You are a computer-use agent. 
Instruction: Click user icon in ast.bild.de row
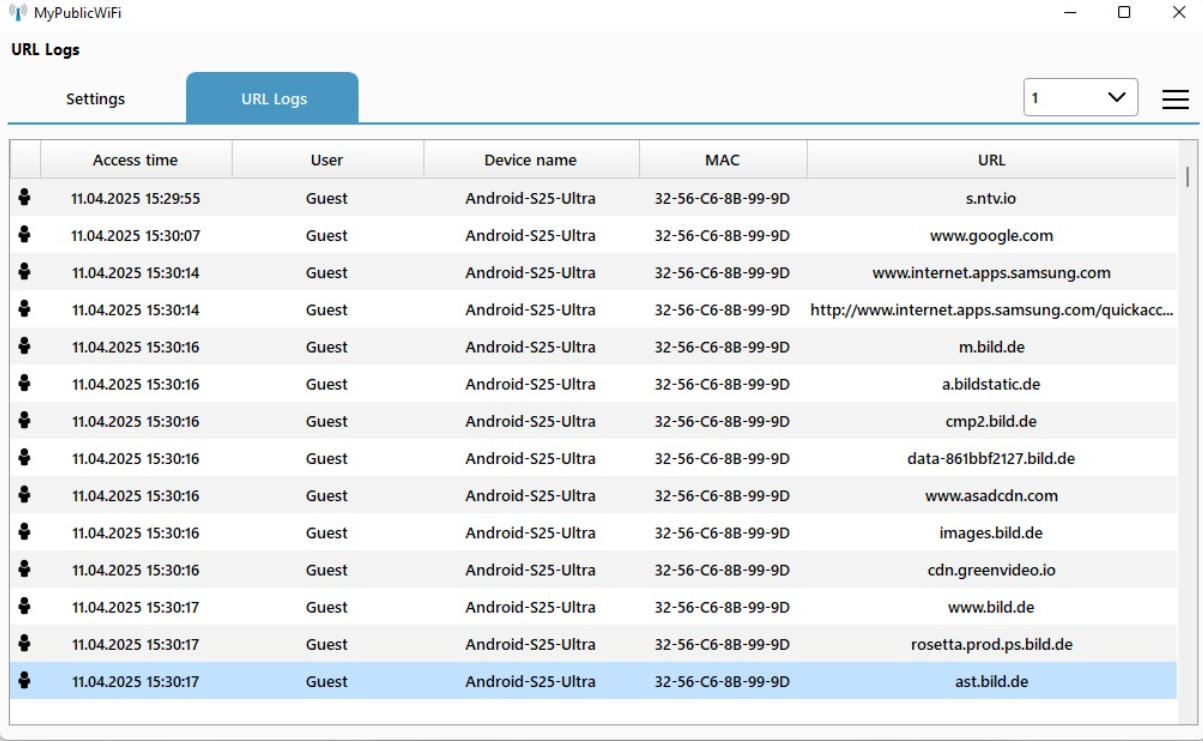click(24, 681)
